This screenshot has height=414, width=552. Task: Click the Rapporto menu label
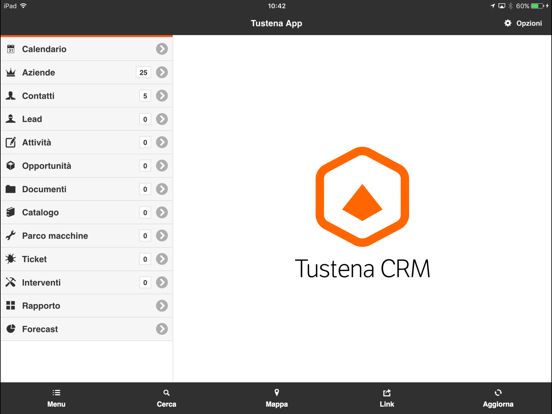[x=41, y=306]
